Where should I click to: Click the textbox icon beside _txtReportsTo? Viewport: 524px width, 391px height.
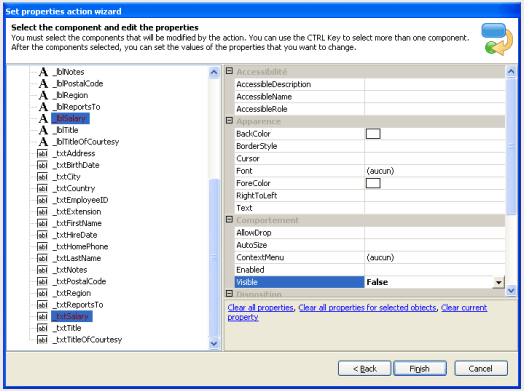tap(42, 305)
